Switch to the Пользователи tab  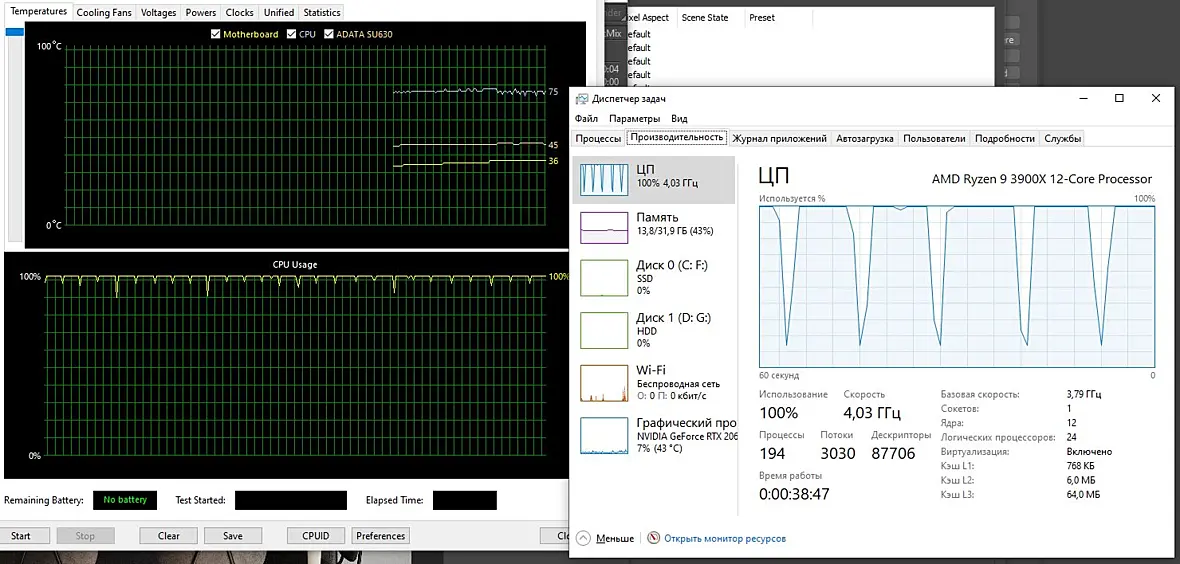(x=934, y=139)
